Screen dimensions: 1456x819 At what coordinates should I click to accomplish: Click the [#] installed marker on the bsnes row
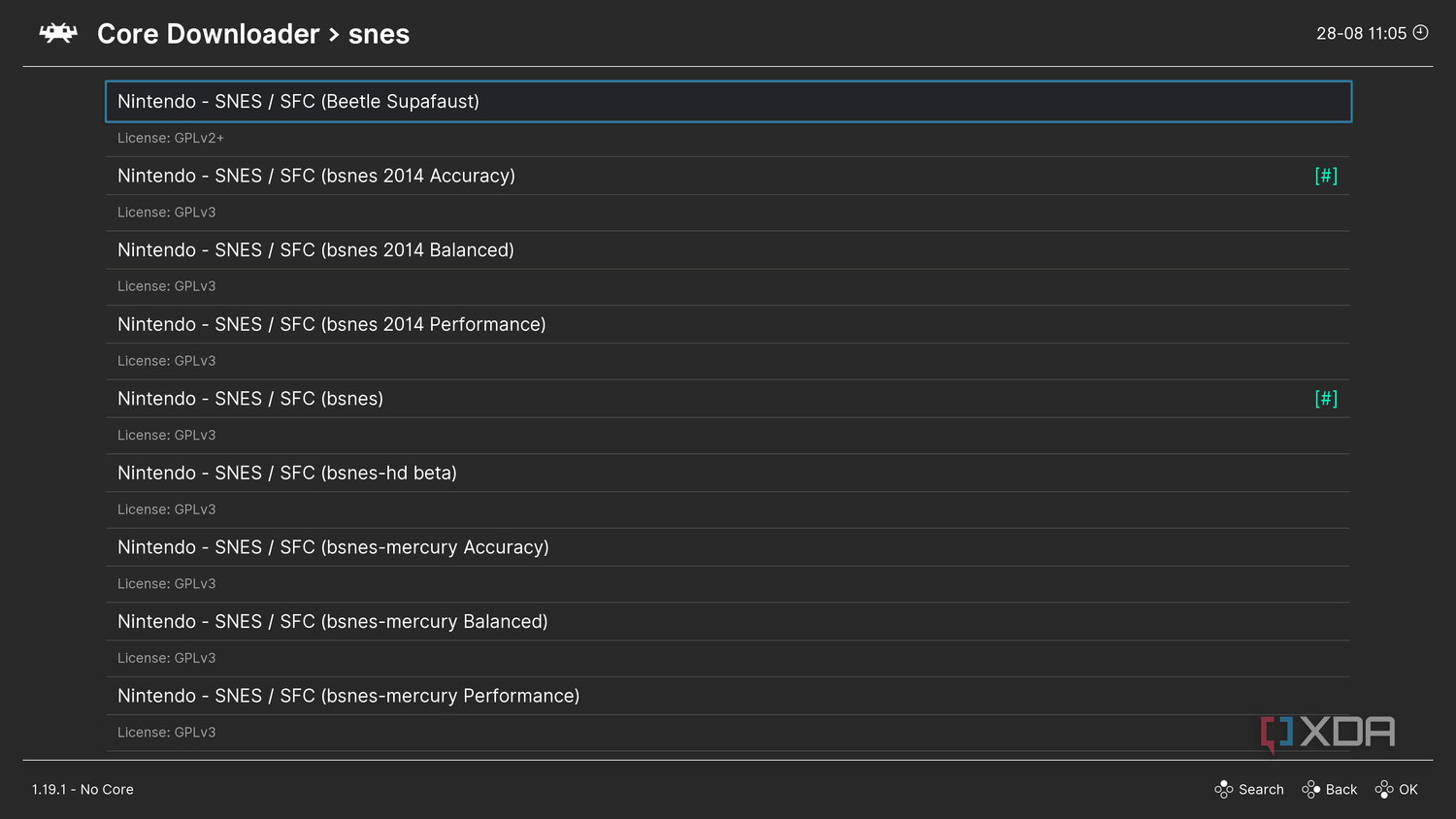pos(1326,399)
